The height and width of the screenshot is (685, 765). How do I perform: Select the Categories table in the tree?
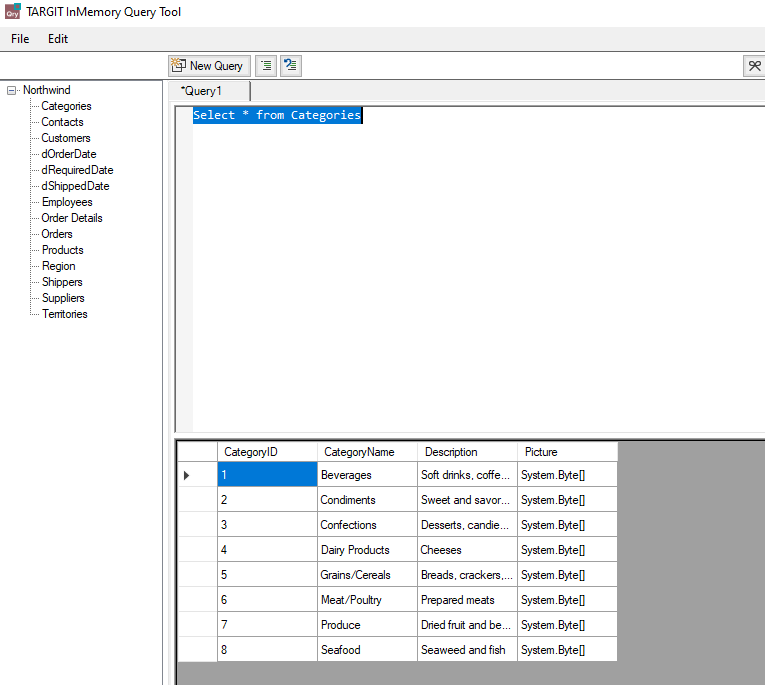tap(66, 106)
